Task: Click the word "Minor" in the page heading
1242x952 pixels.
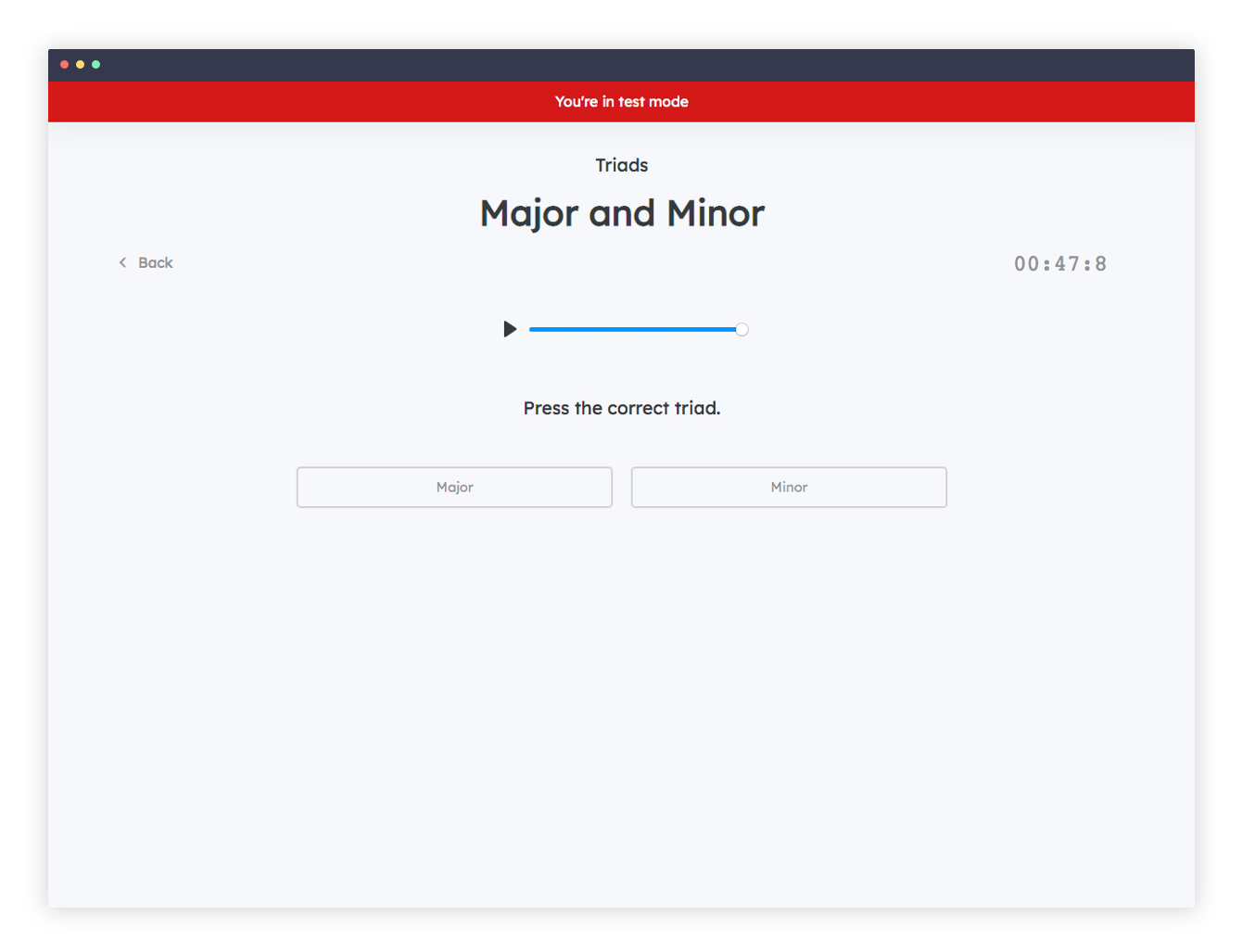Action: click(716, 213)
